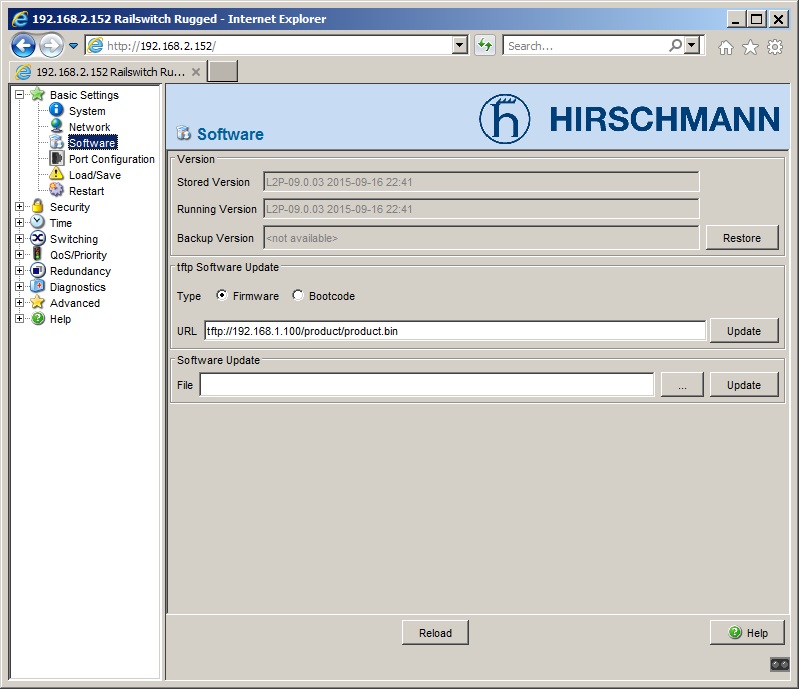Open browser Tools gear icon

[775, 47]
